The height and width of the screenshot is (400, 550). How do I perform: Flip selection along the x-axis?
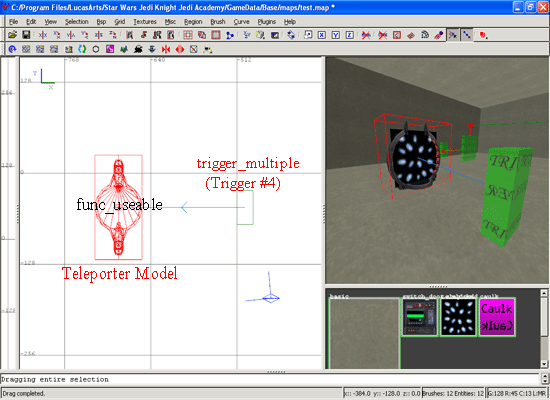43,35
